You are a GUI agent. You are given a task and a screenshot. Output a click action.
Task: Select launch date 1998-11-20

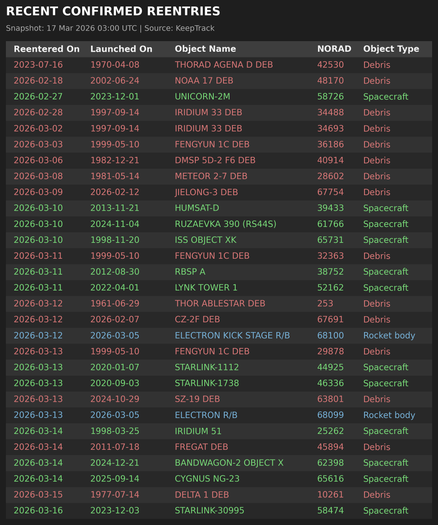115,240
